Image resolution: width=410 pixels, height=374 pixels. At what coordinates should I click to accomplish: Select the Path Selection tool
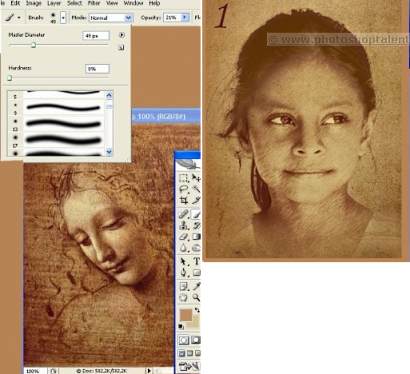[183, 262]
